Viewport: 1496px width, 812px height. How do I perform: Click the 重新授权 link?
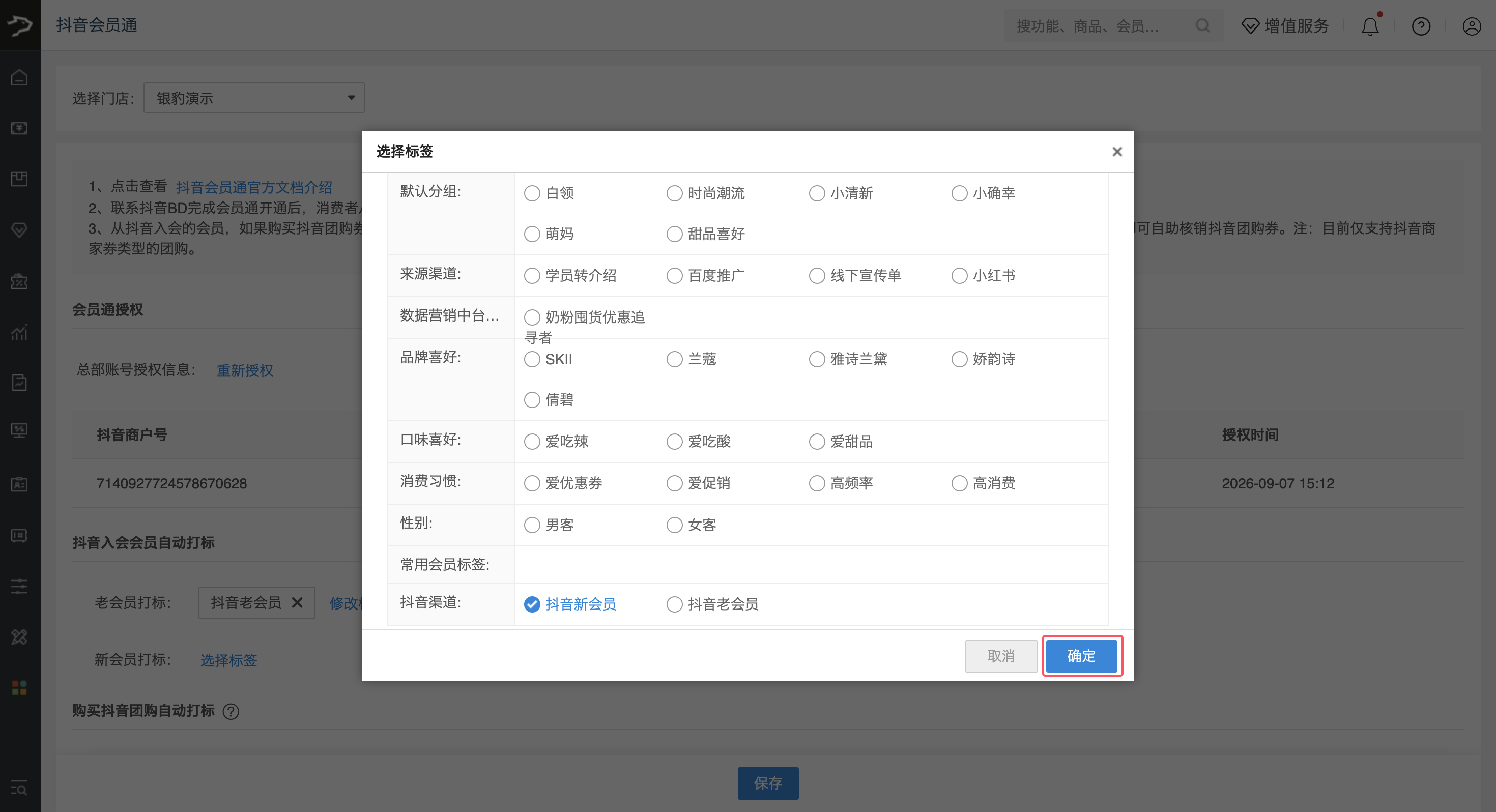coord(245,370)
